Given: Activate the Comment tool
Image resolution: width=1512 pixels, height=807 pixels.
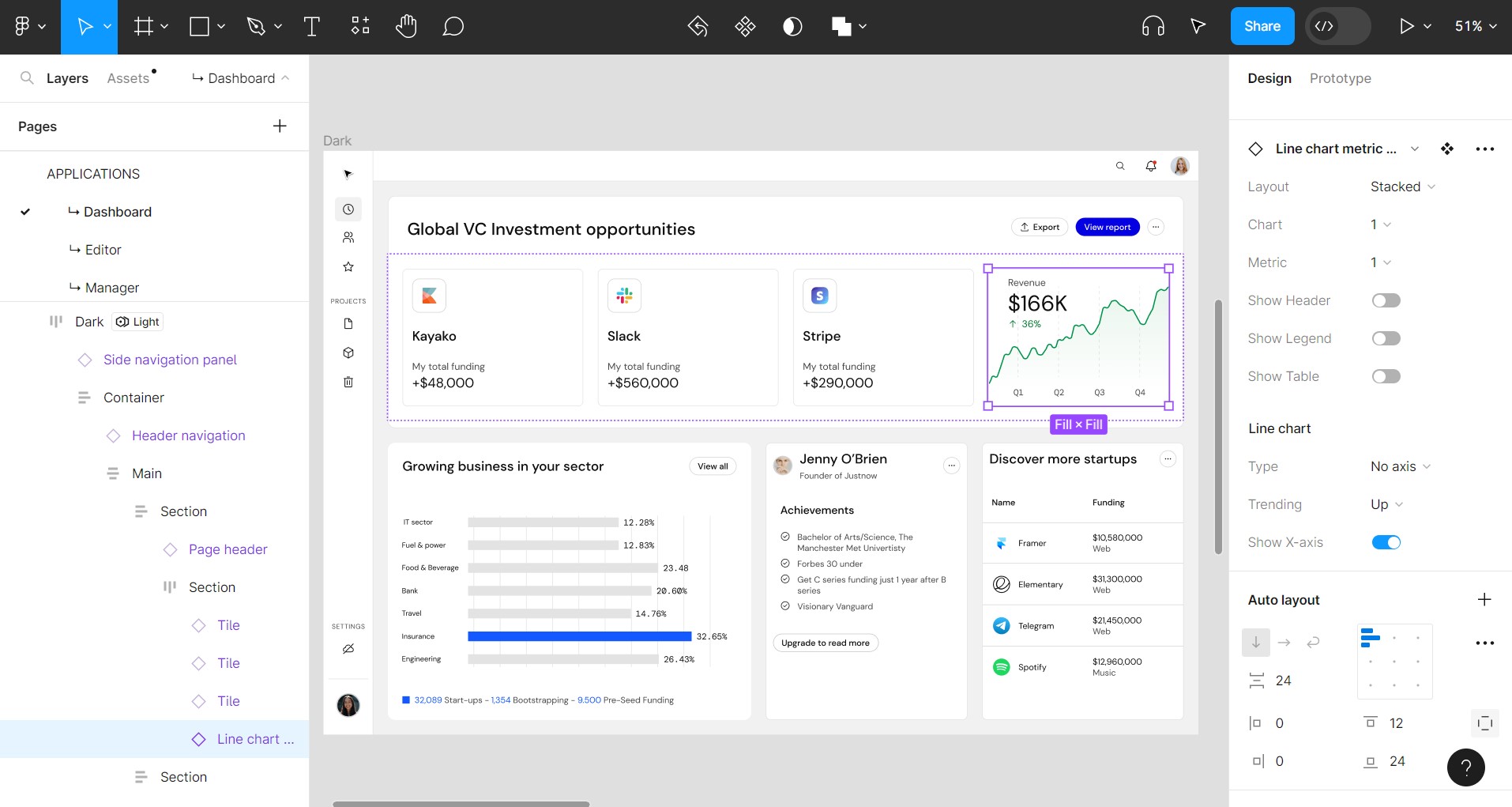Looking at the screenshot, I should click(x=453, y=26).
